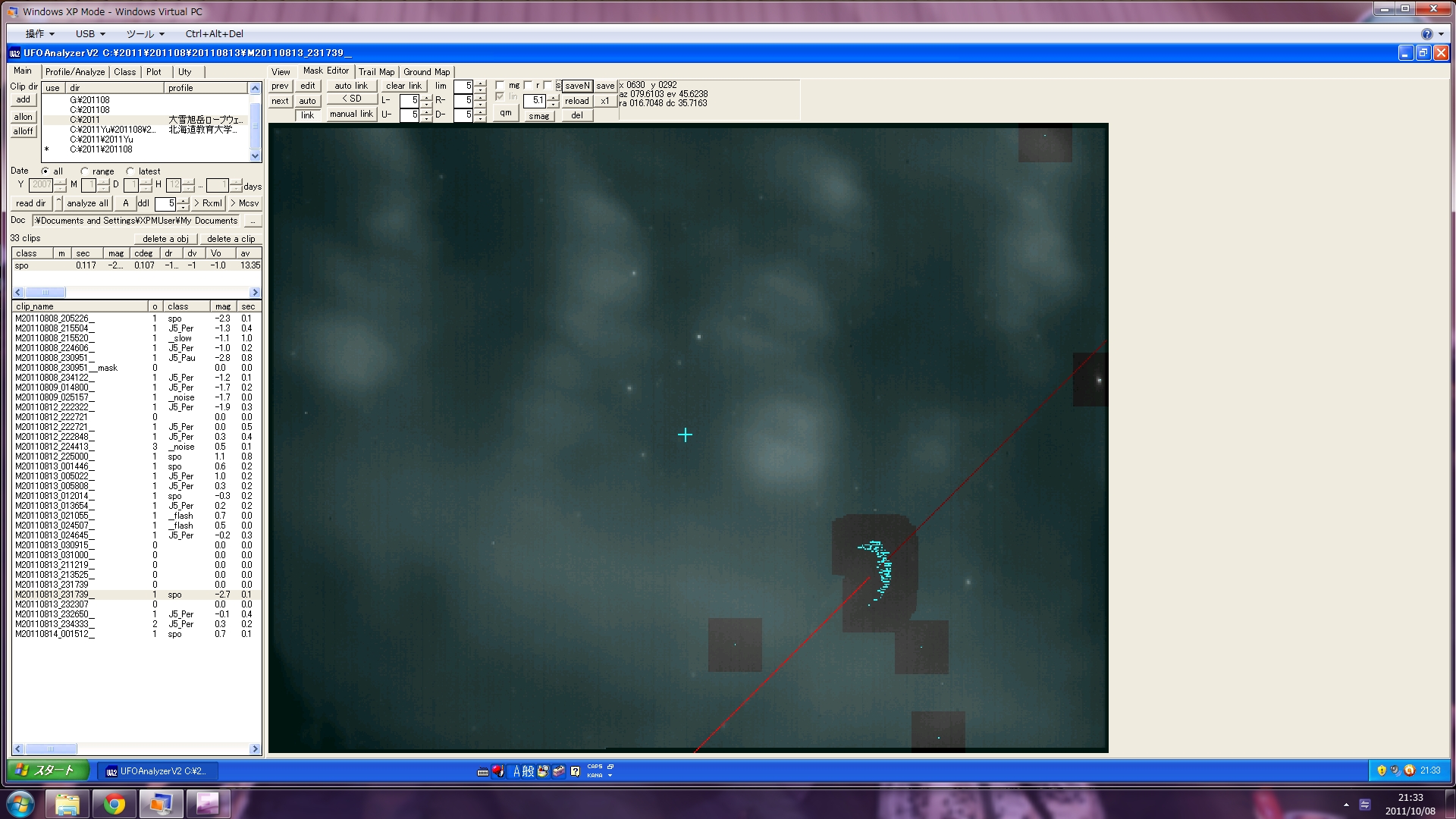Image resolution: width=1456 pixels, height=819 pixels.
Task: Switch to the Profile/Analyze tab
Action: coord(75,72)
